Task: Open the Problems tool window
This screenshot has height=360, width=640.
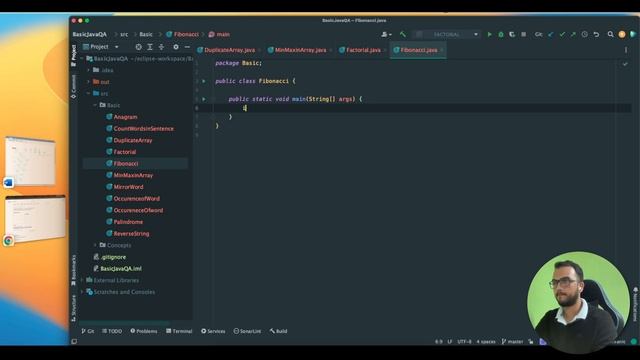Action: (x=144, y=331)
